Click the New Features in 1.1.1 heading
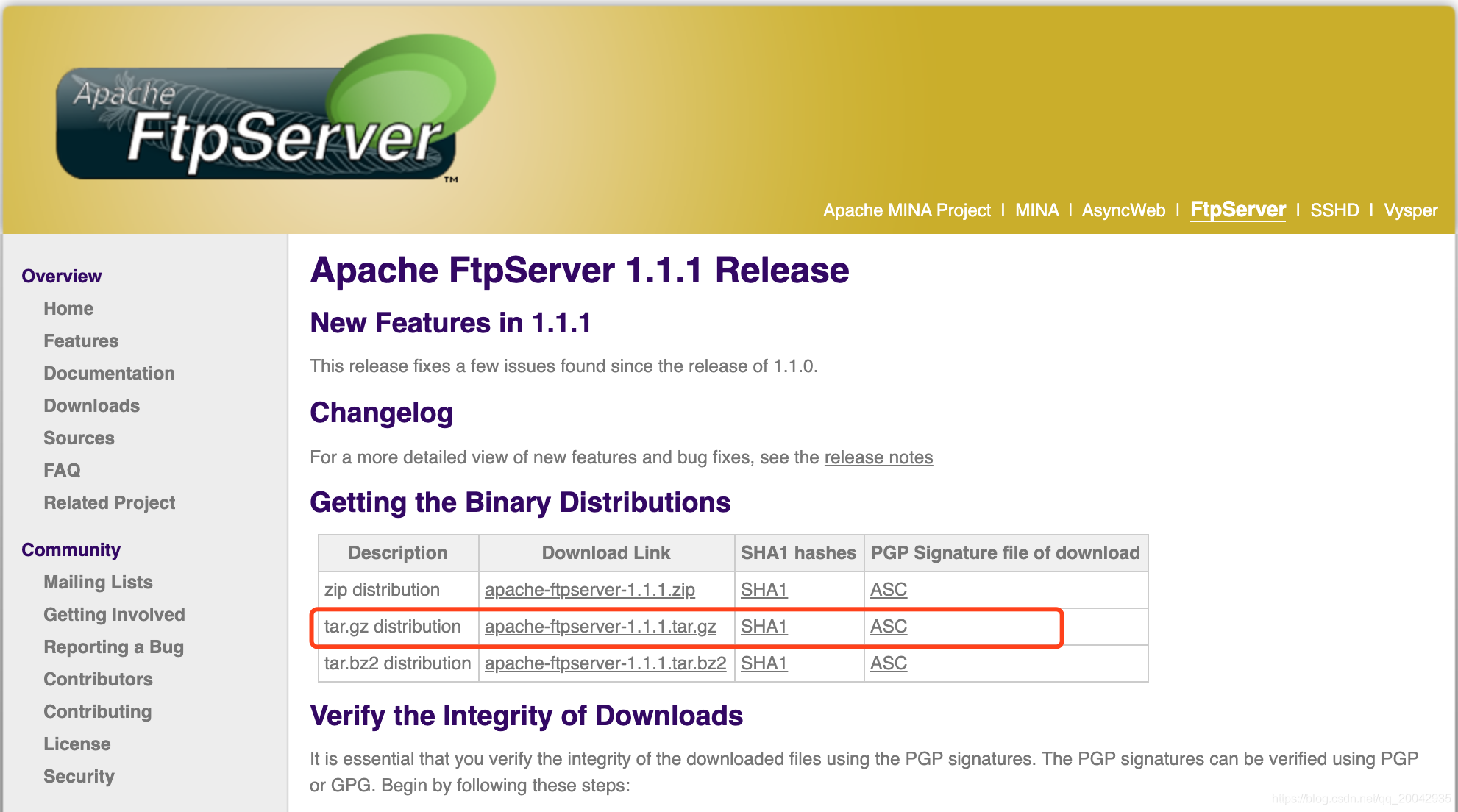Image resolution: width=1458 pixels, height=812 pixels. (x=450, y=323)
